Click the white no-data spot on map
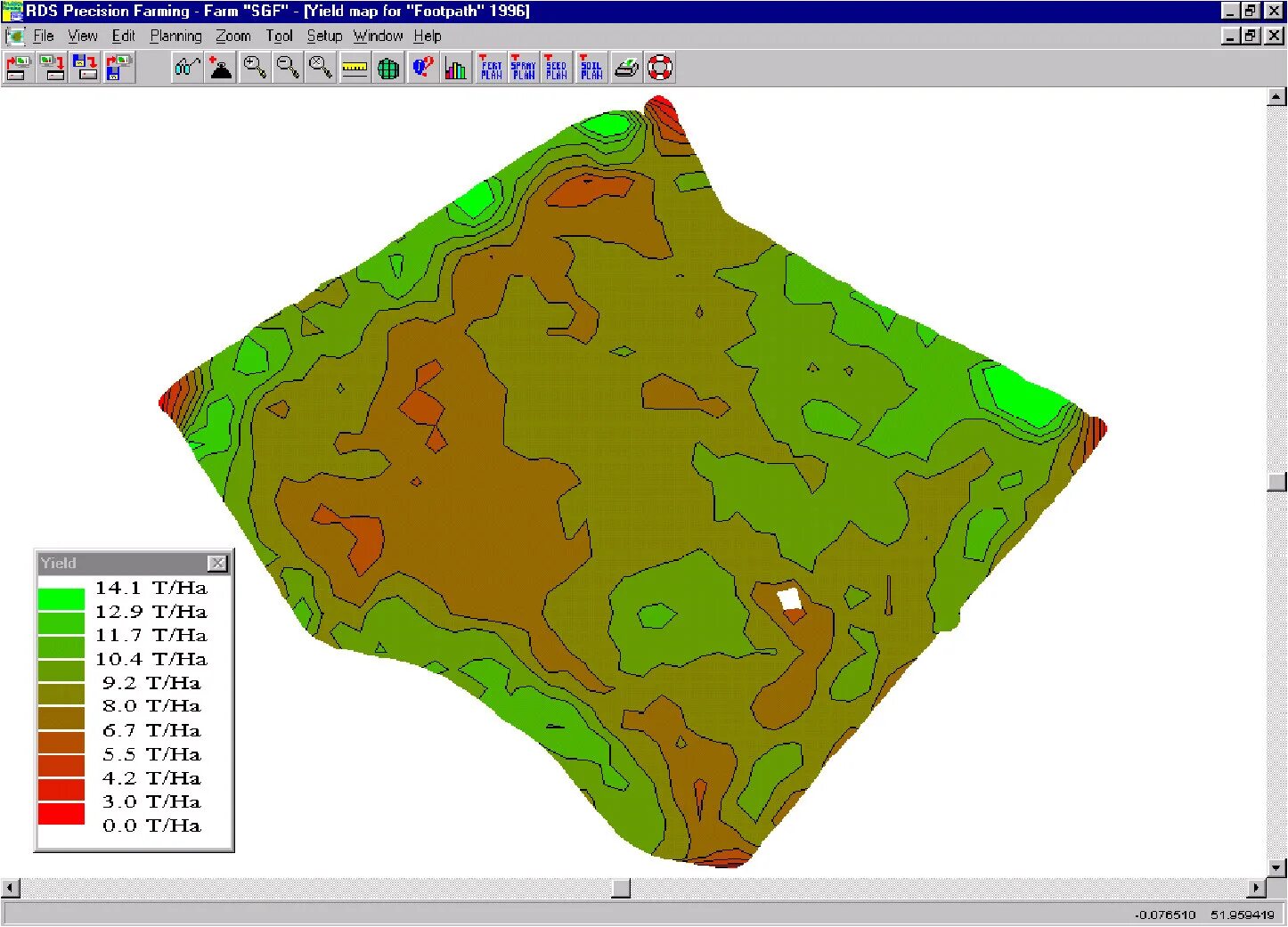This screenshot has height=927, width=1288. coord(790,598)
